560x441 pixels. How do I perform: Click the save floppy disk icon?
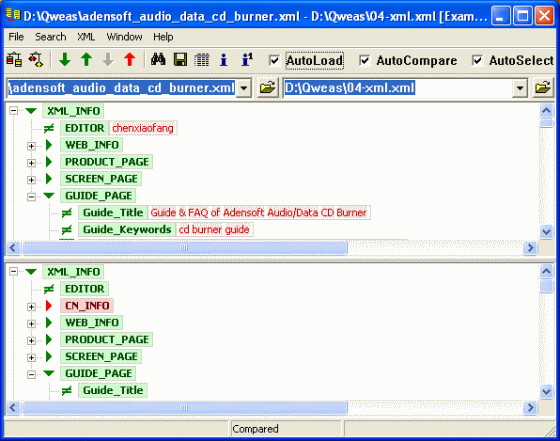tap(180, 60)
